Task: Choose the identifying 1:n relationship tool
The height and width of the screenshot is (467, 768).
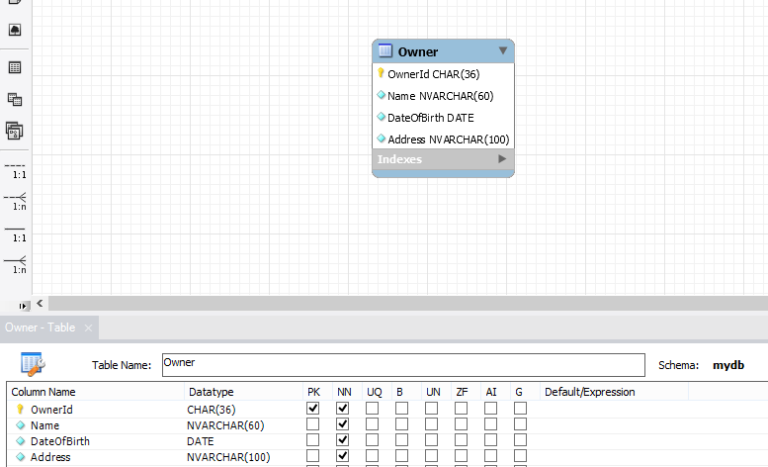Action: coord(15,263)
